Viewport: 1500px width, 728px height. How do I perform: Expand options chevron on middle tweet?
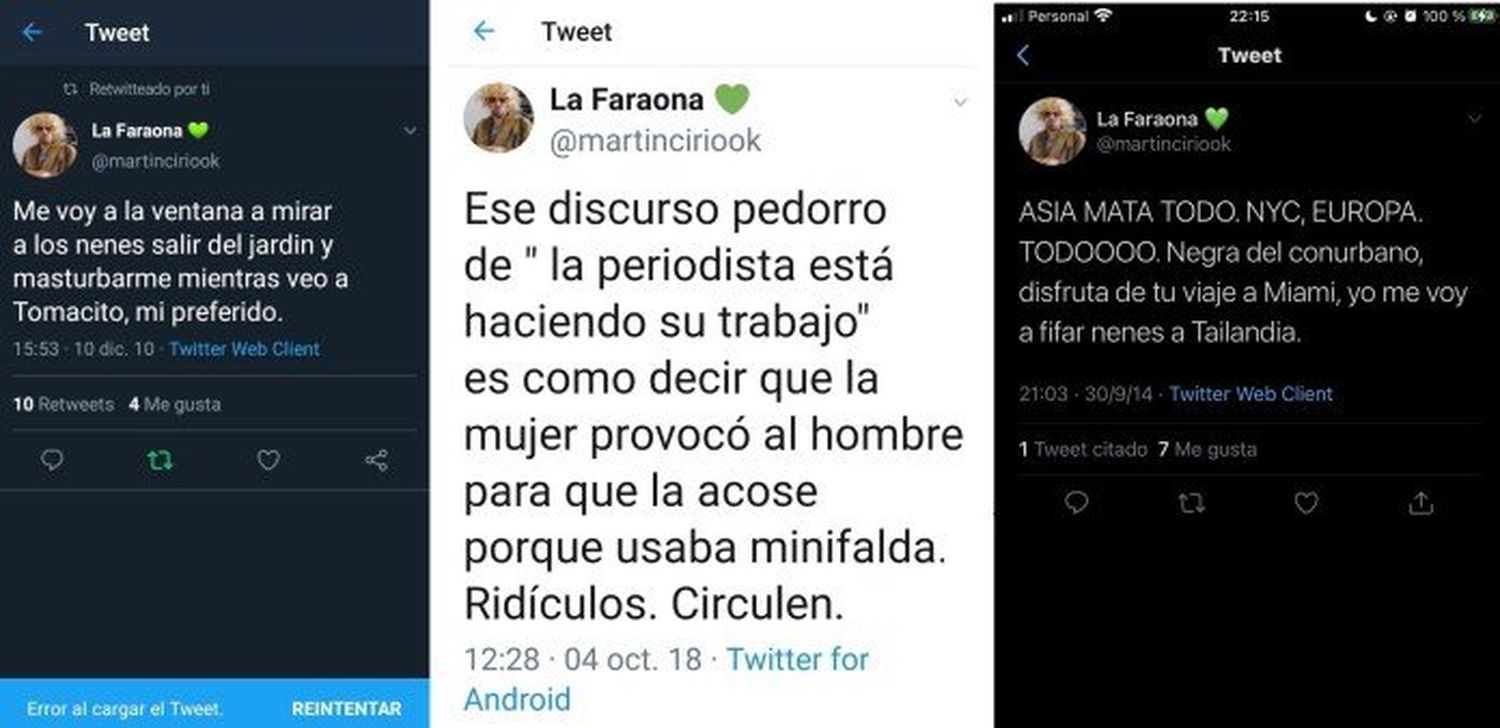[960, 102]
